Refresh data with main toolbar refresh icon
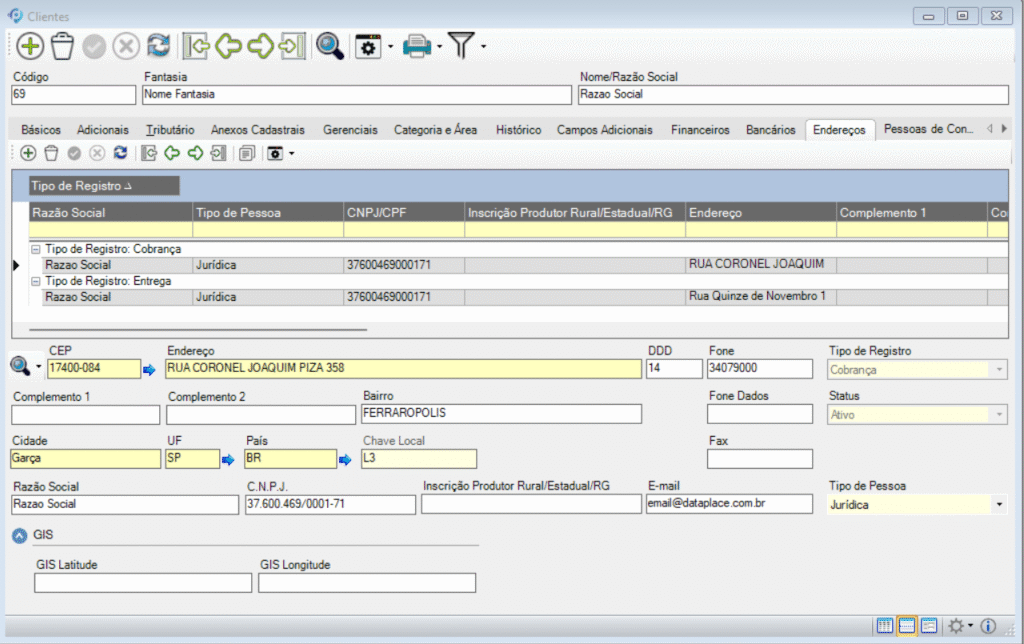The width and height of the screenshot is (1024, 644). [158, 46]
